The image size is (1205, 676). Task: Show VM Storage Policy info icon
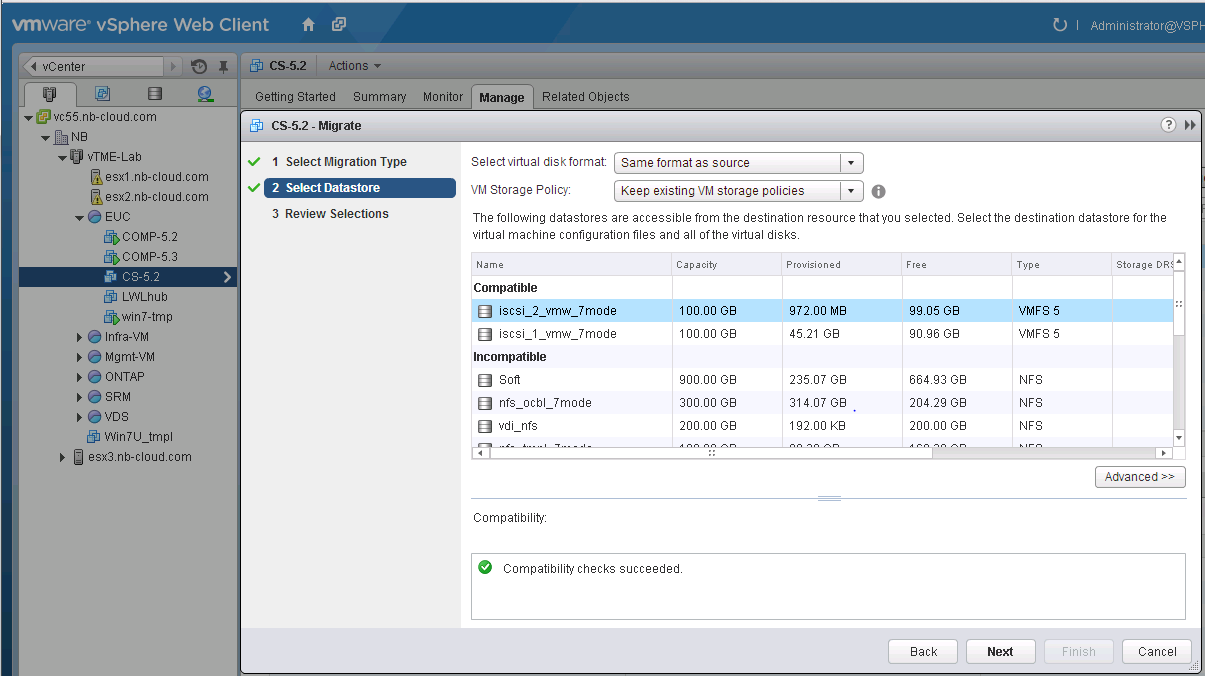tap(878, 191)
